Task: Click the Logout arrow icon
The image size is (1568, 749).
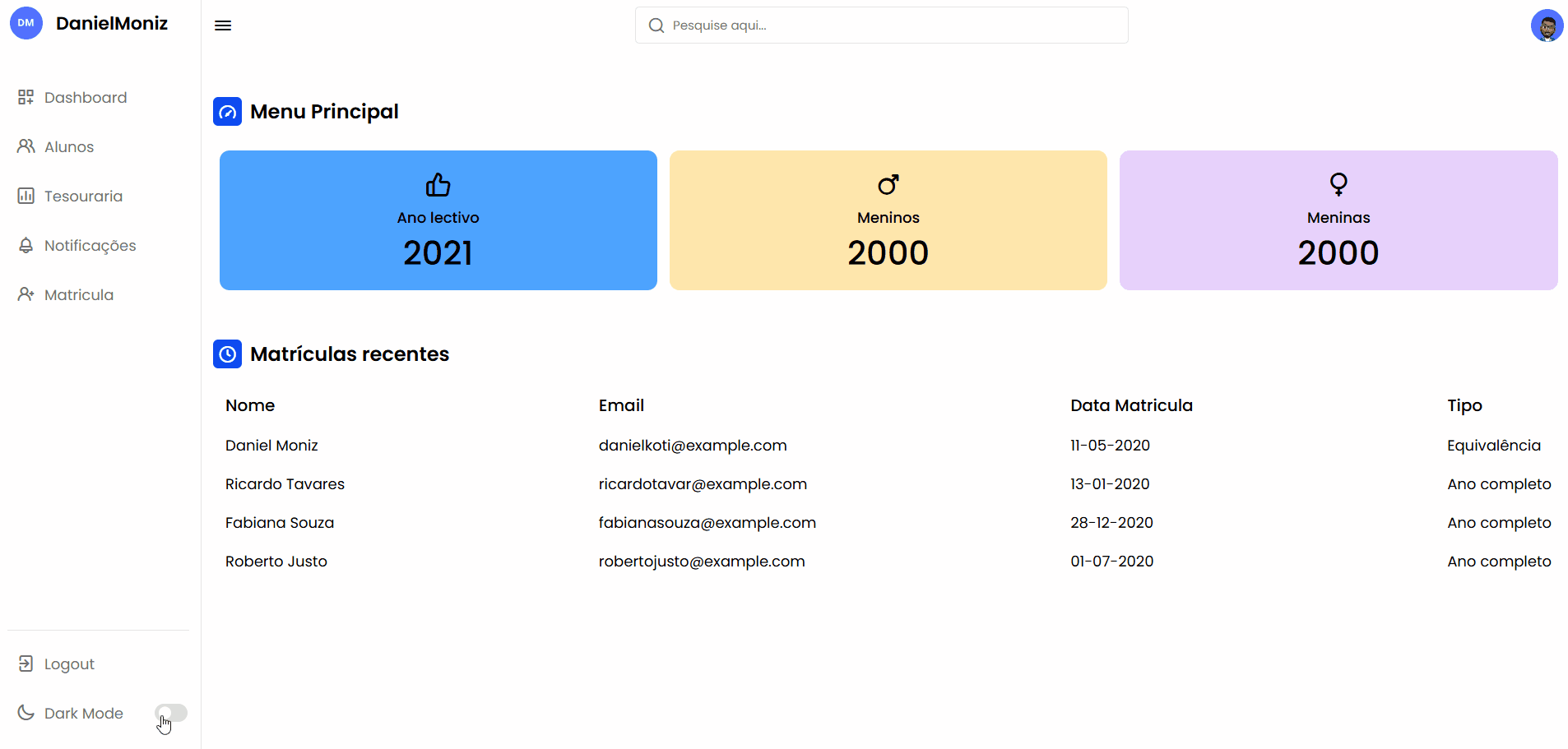Action: point(26,663)
